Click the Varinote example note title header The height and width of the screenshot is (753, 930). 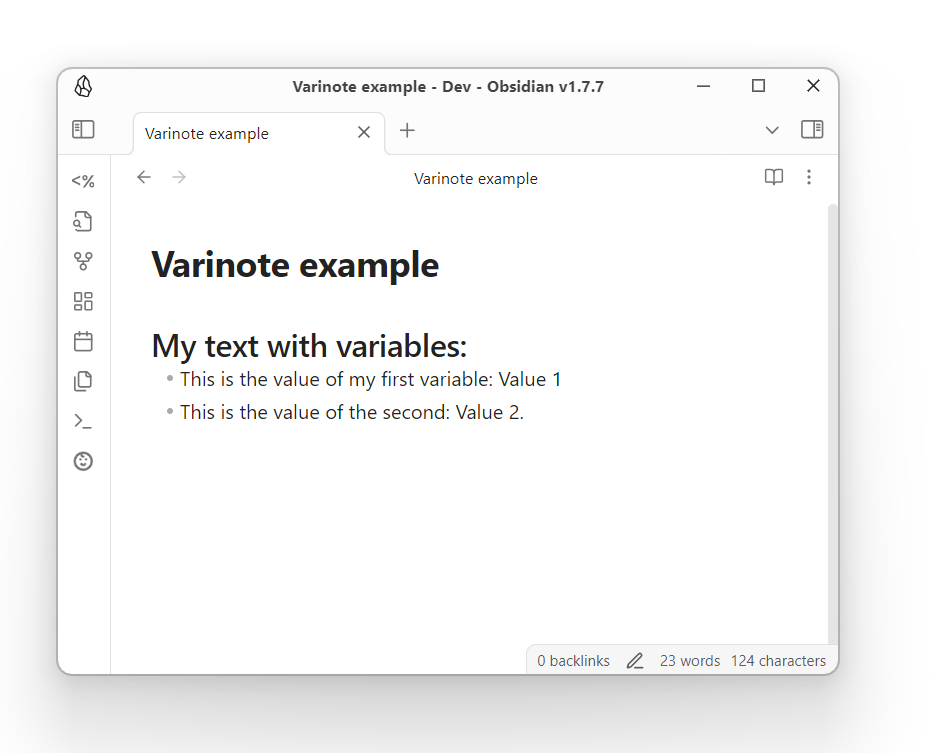click(476, 178)
